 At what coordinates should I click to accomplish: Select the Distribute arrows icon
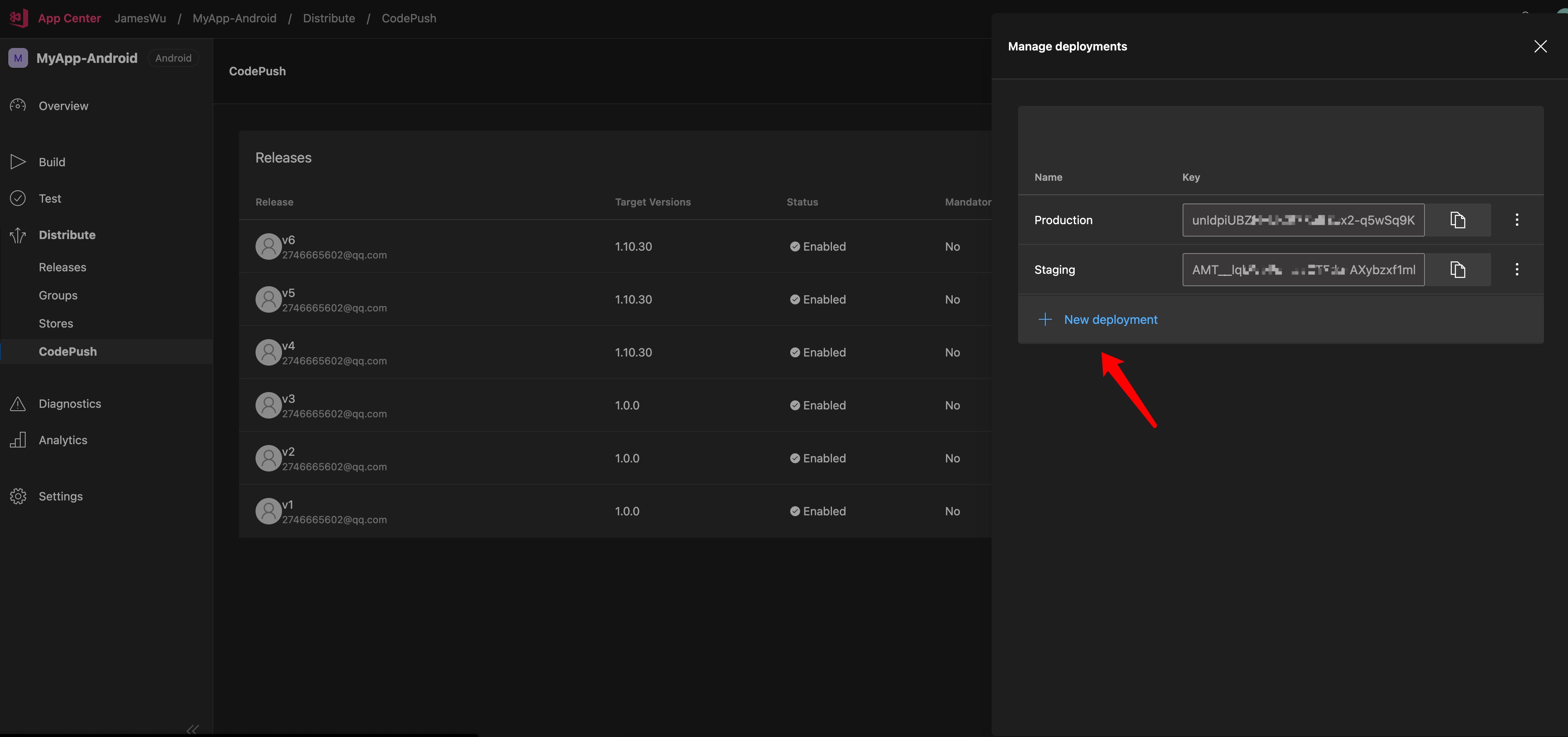coord(18,235)
